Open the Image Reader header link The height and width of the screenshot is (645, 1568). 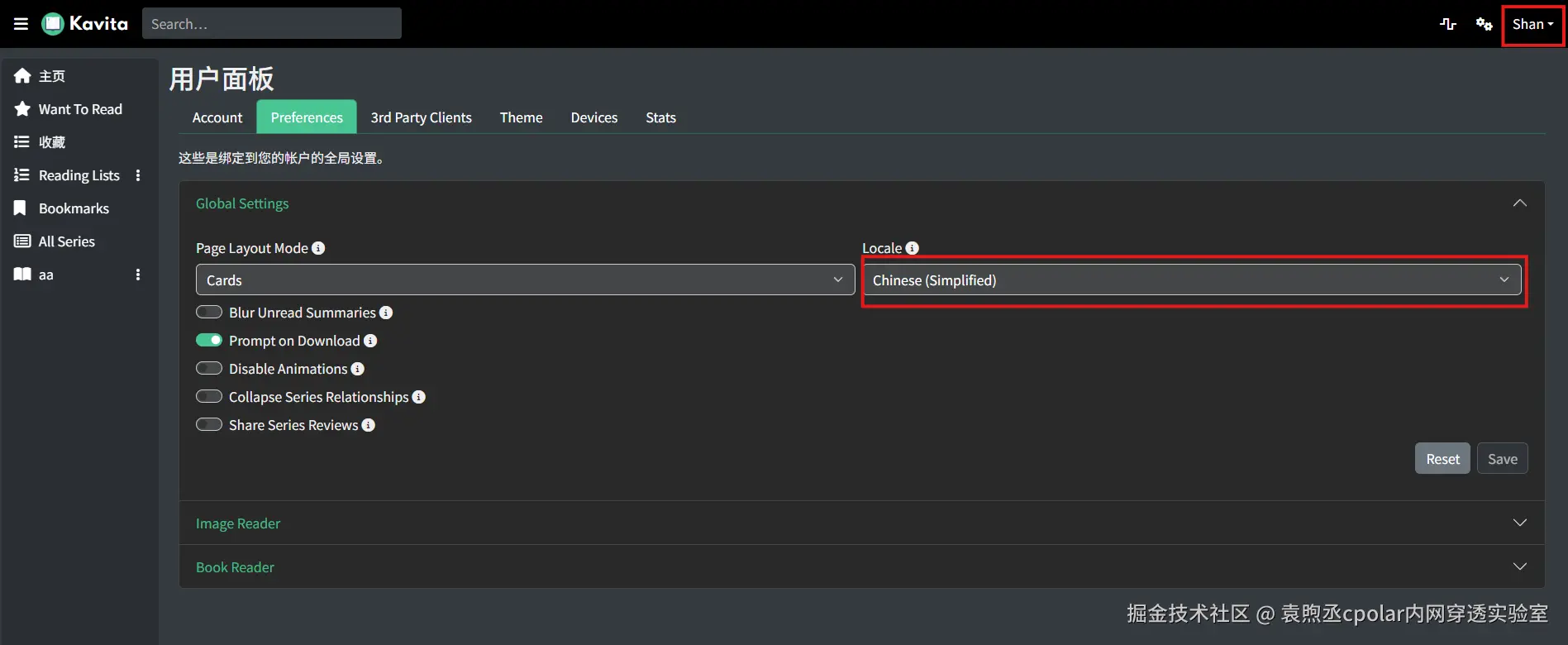(238, 523)
